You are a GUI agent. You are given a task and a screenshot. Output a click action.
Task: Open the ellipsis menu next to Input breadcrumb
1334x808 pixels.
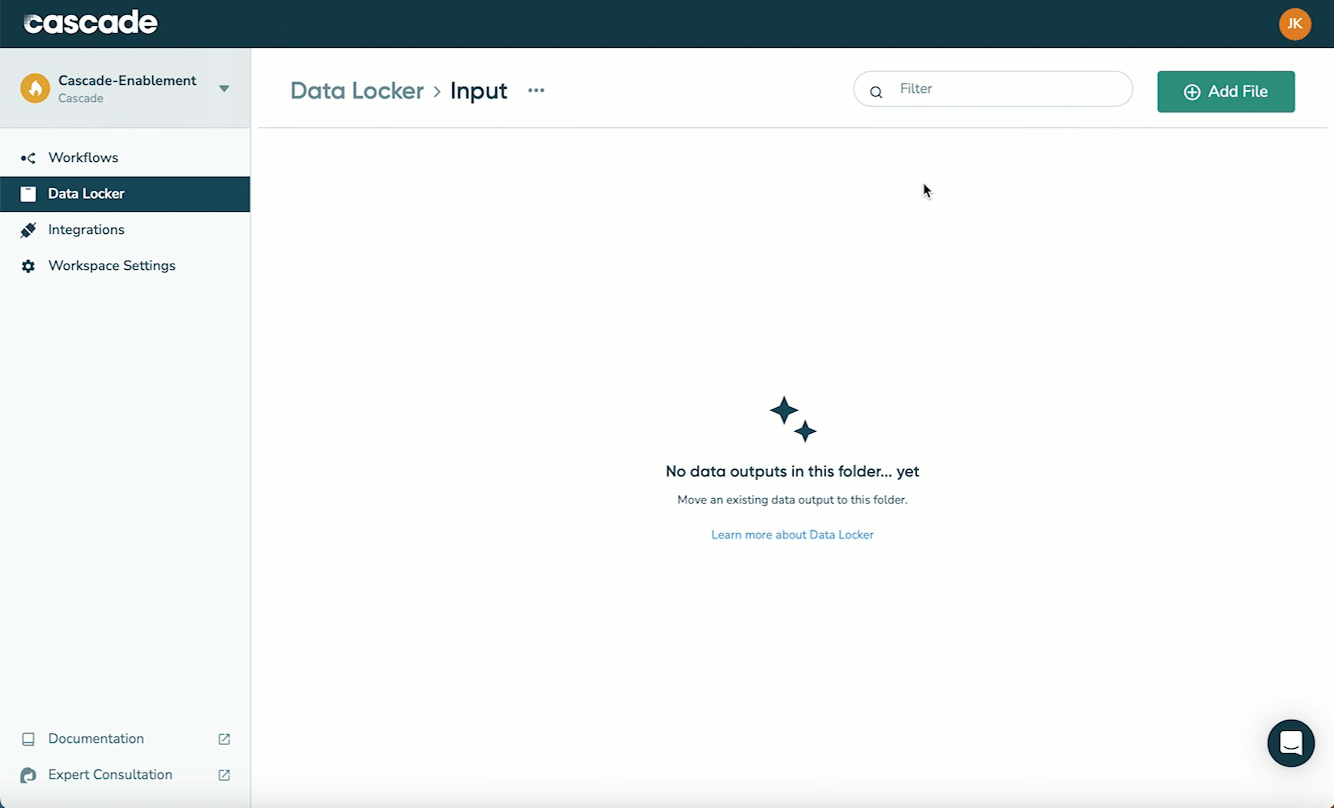[x=536, y=91]
